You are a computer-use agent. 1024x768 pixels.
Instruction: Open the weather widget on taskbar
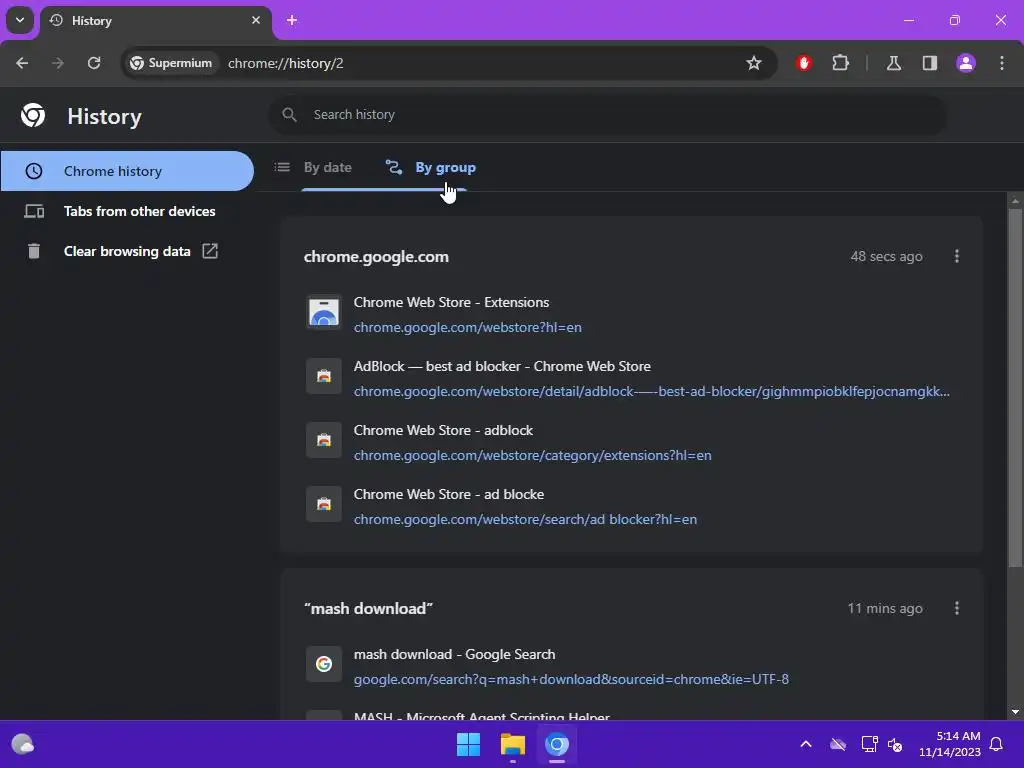coord(23,744)
